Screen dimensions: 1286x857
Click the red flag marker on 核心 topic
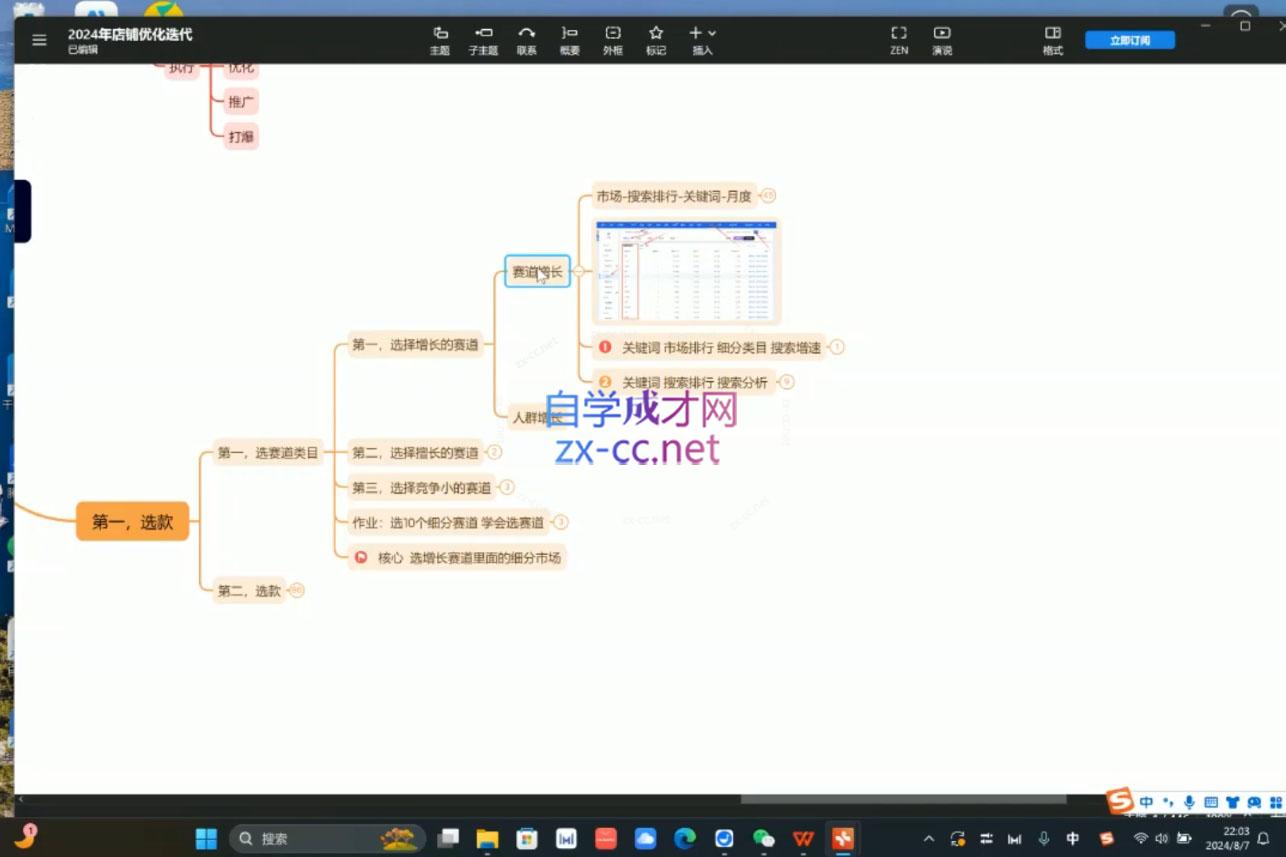click(x=361, y=558)
